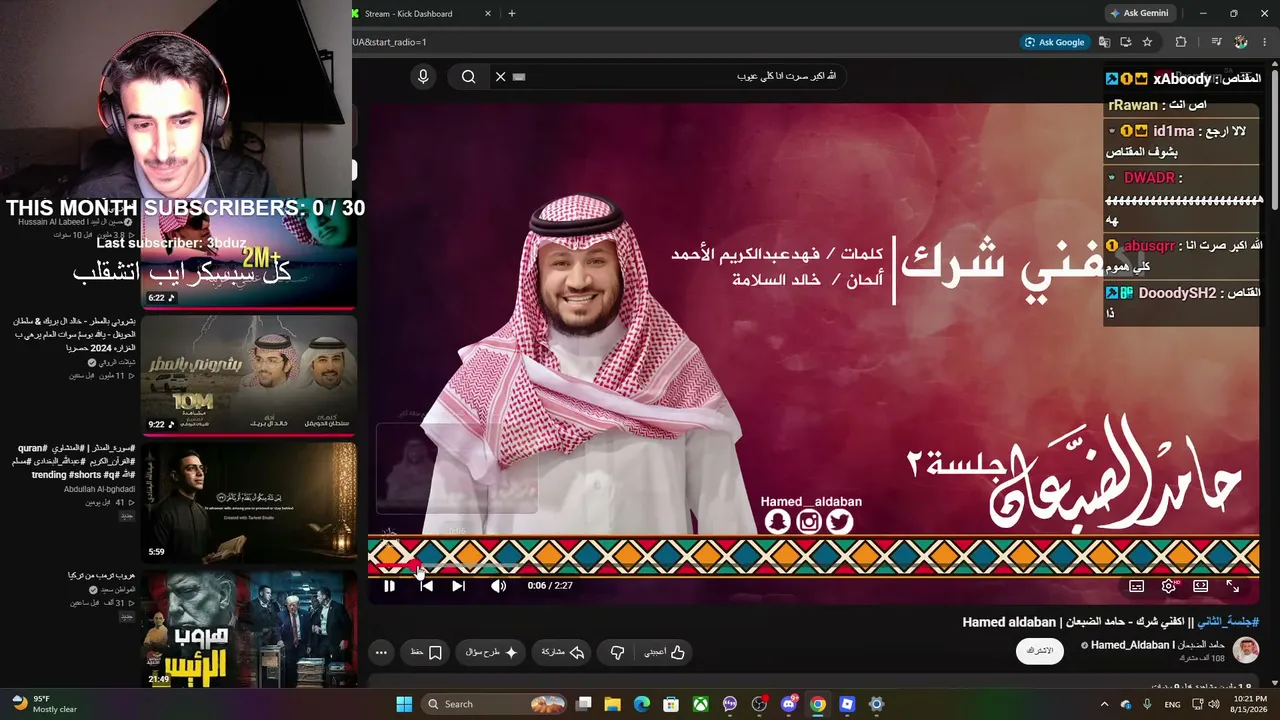Go to the previous video
The height and width of the screenshot is (720, 1280).
[x=427, y=586]
